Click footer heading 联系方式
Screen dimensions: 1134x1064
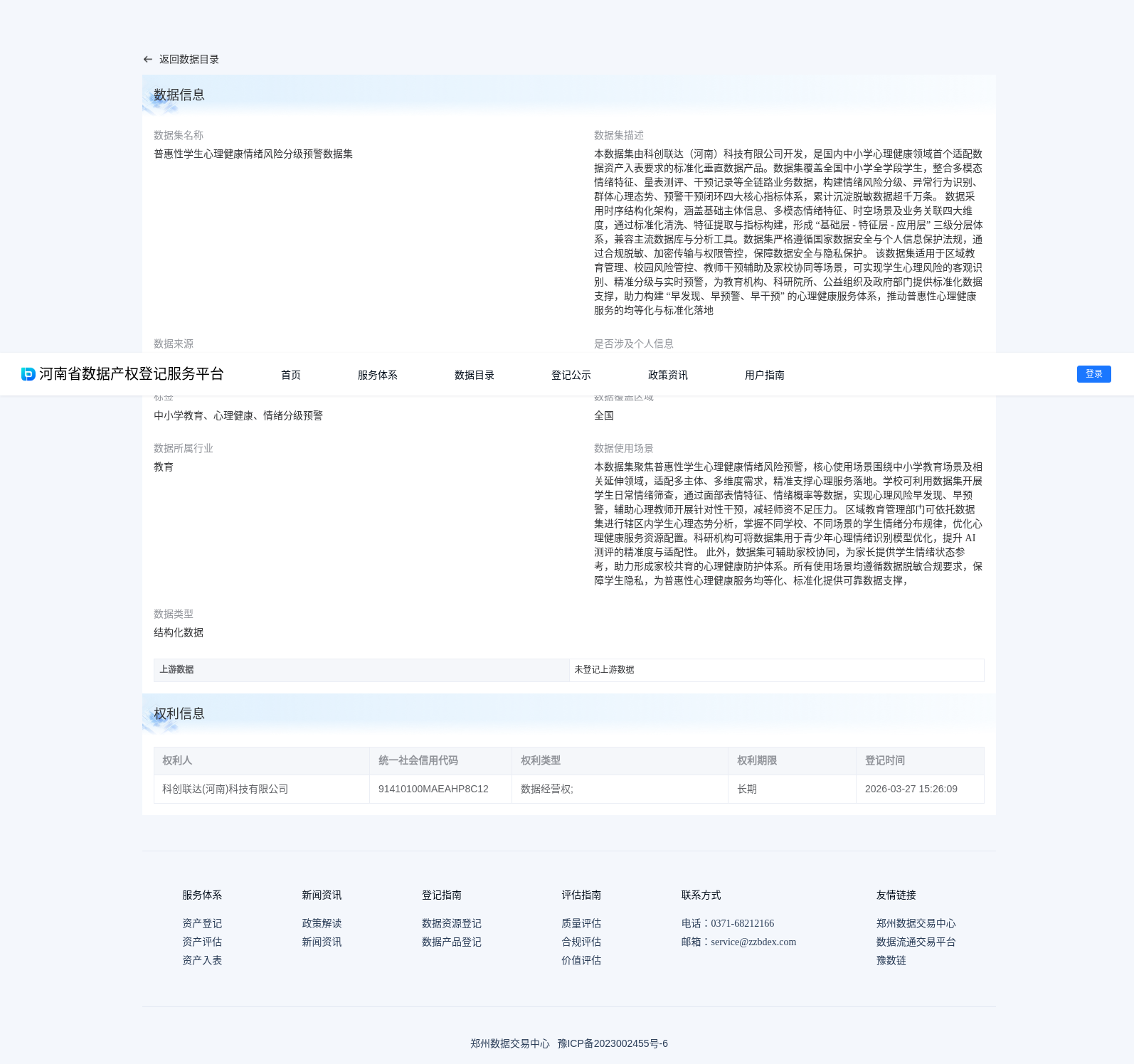(x=701, y=895)
